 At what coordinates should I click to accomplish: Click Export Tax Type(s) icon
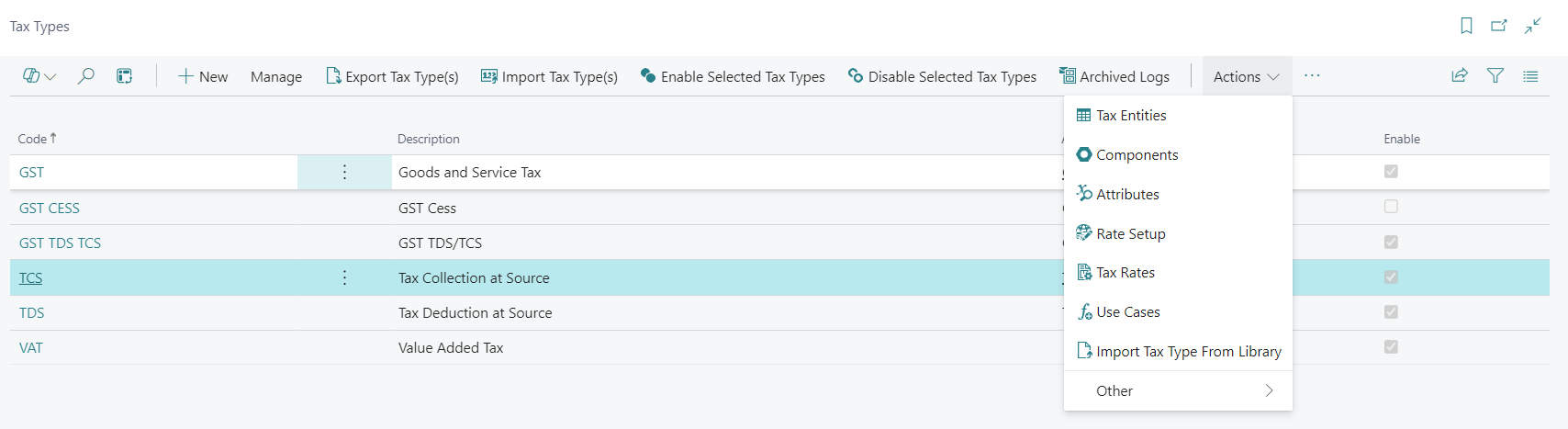point(333,76)
